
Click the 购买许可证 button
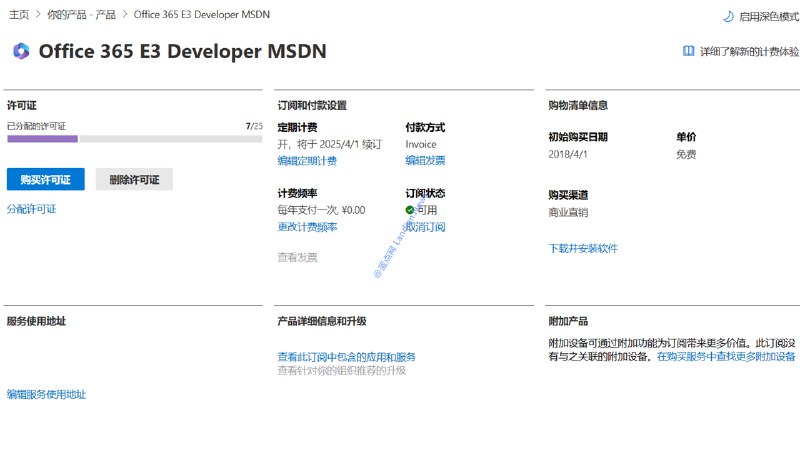click(x=45, y=179)
